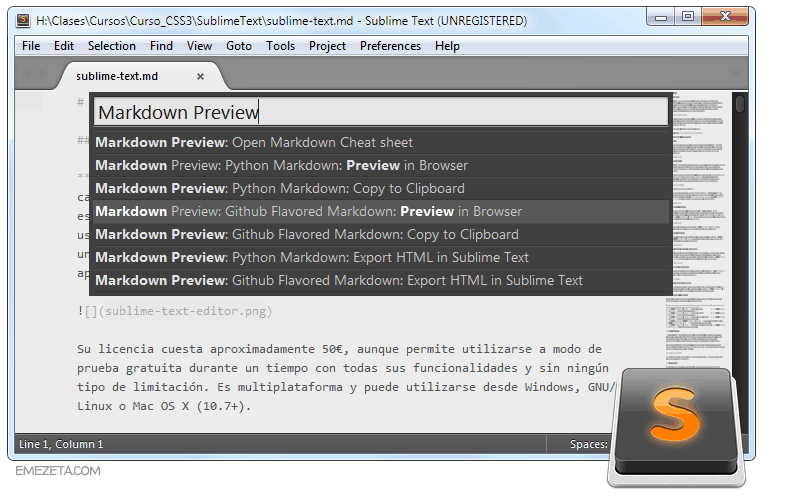This screenshot has width=800, height=498.
Task: Close the sublime-text.md tab
Action: pos(201,77)
